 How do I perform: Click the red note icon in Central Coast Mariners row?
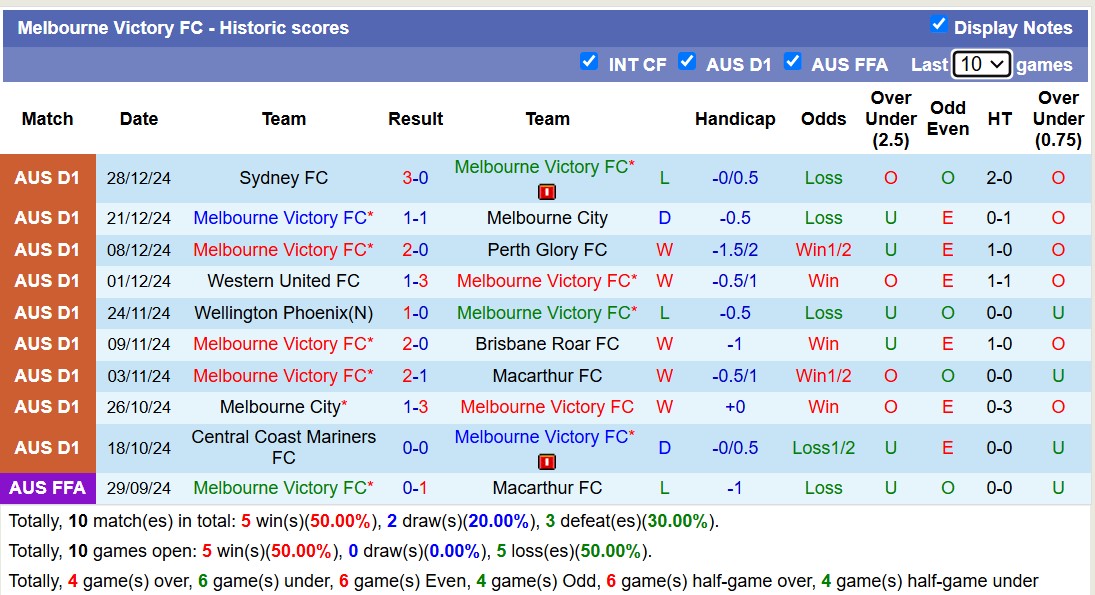click(548, 461)
